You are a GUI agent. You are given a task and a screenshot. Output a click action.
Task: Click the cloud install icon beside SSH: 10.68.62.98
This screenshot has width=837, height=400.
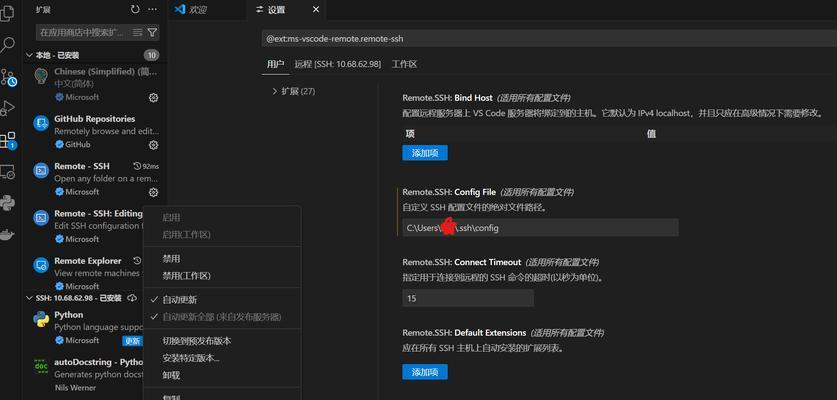[x=132, y=298]
